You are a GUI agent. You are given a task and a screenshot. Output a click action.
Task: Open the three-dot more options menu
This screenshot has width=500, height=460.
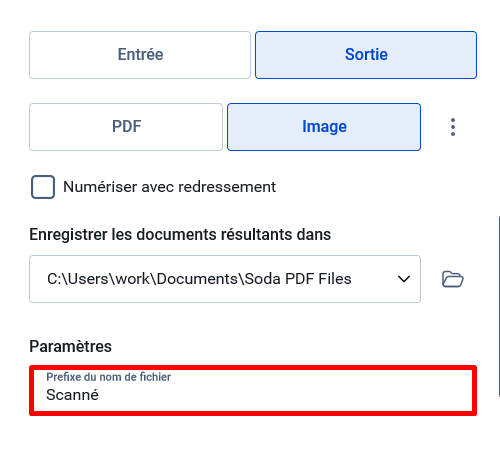[x=453, y=127]
